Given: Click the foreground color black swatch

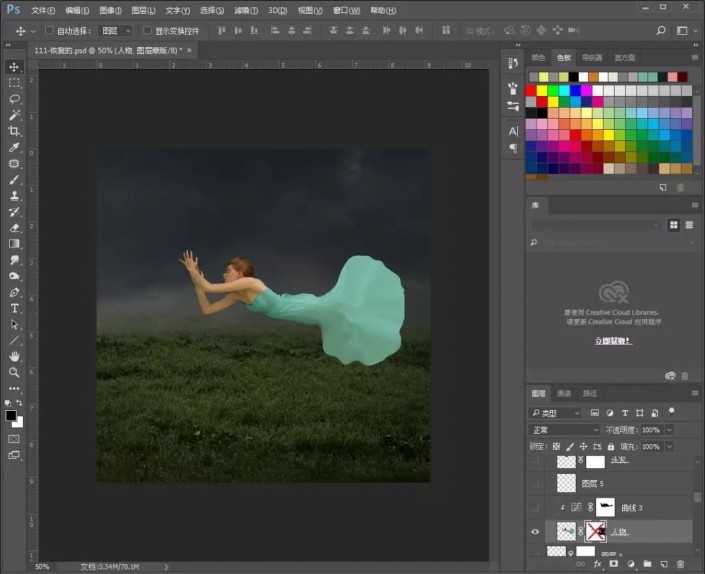Looking at the screenshot, I should (11, 415).
